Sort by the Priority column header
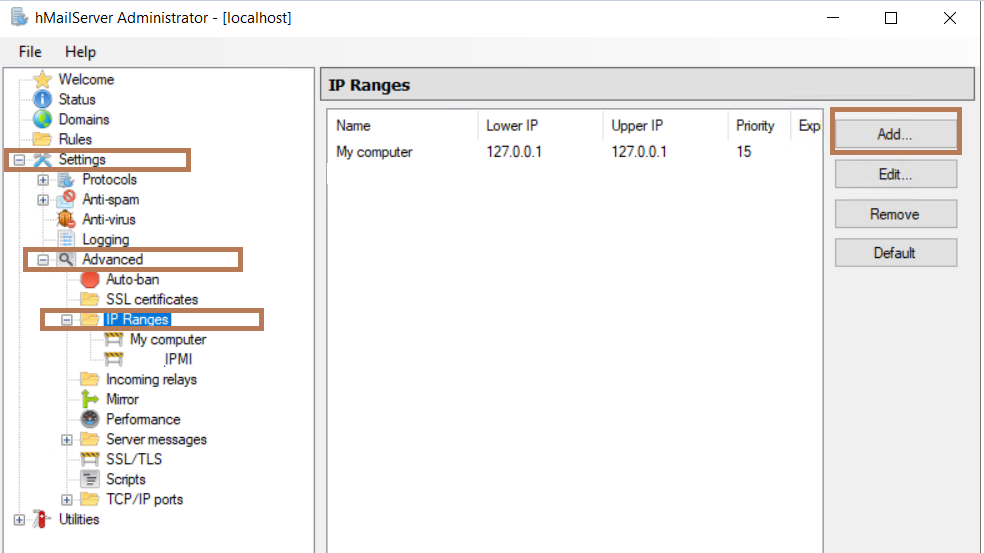The width and height of the screenshot is (984, 553). tap(759, 126)
